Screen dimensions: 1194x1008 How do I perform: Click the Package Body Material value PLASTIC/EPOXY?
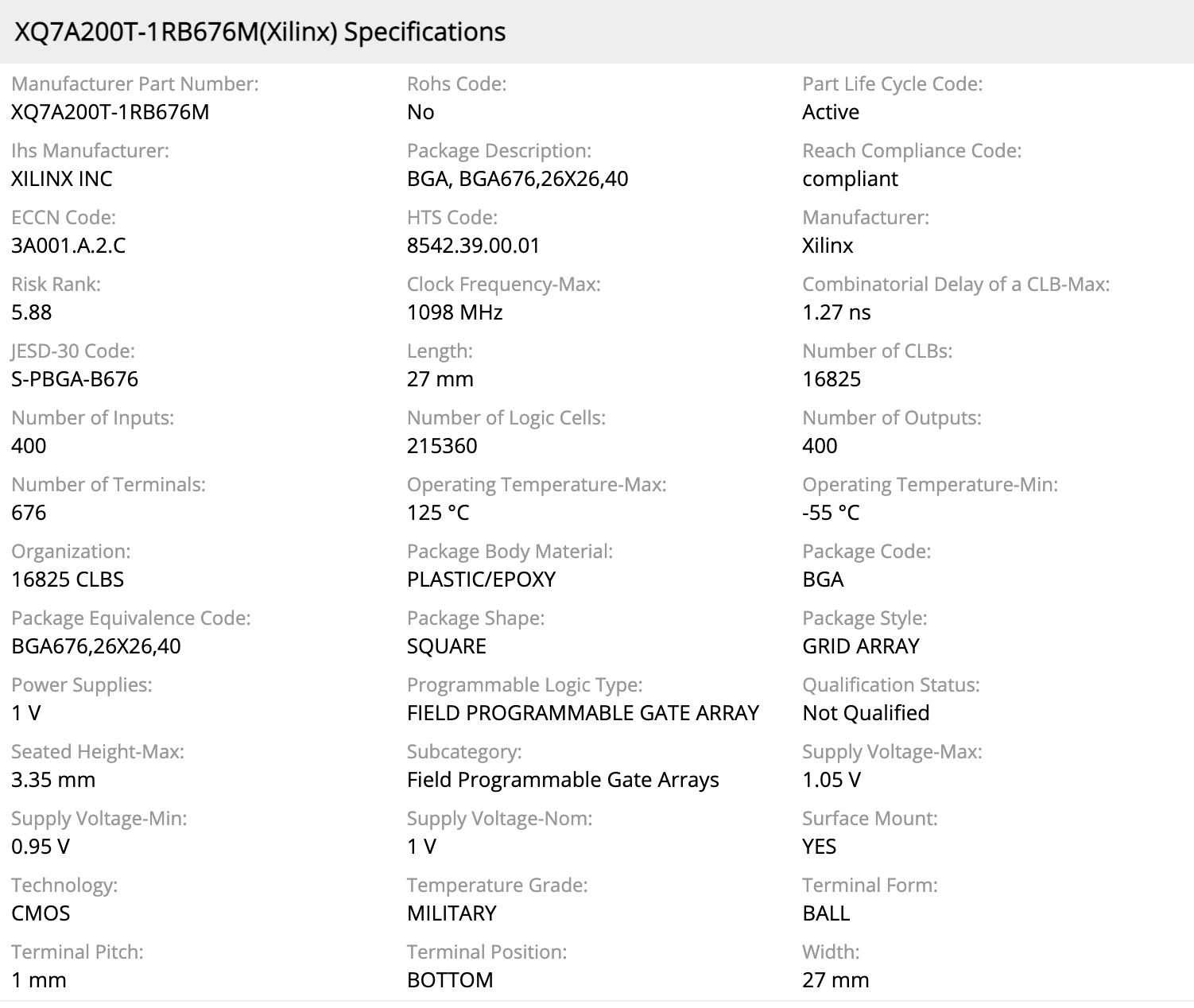click(x=481, y=580)
